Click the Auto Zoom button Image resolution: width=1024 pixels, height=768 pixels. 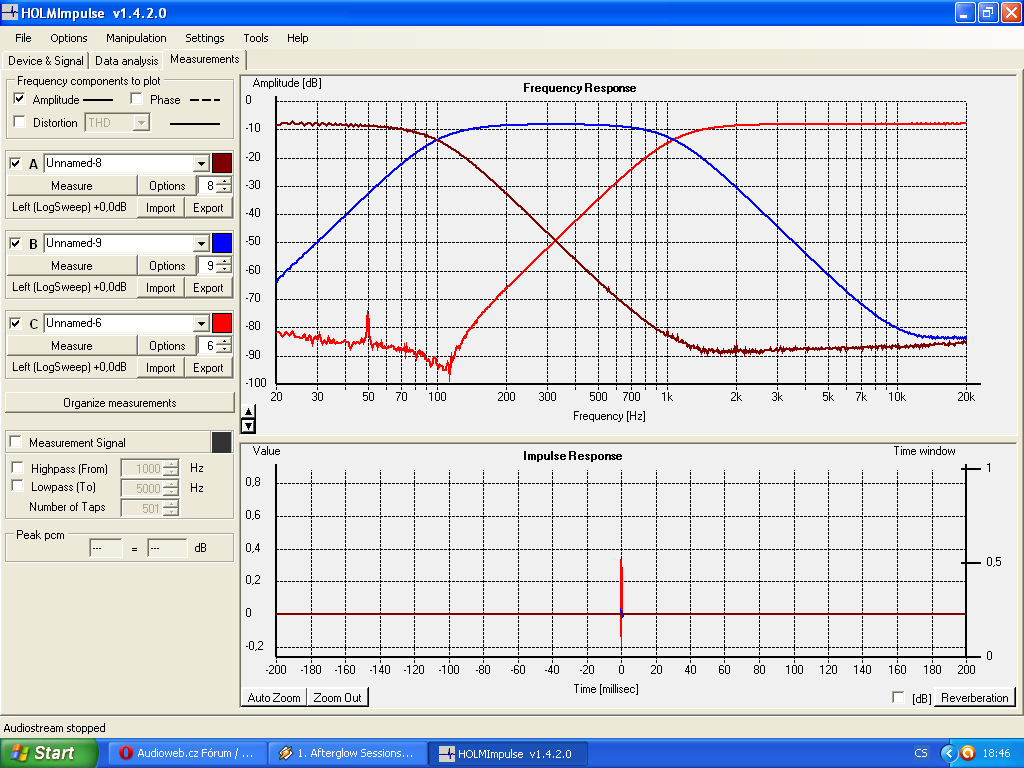point(274,697)
